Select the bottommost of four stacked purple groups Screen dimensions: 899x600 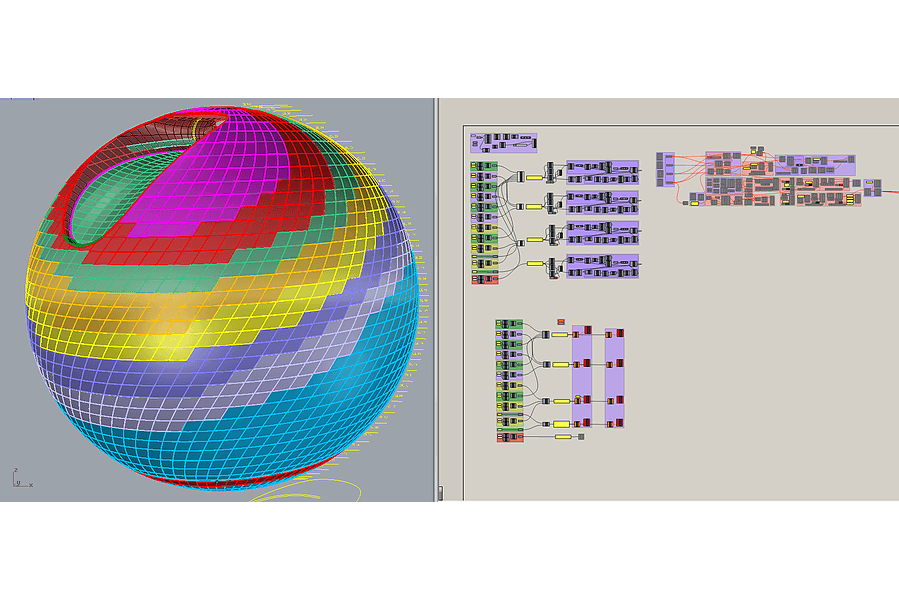pyautogui.click(x=602, y=267)
